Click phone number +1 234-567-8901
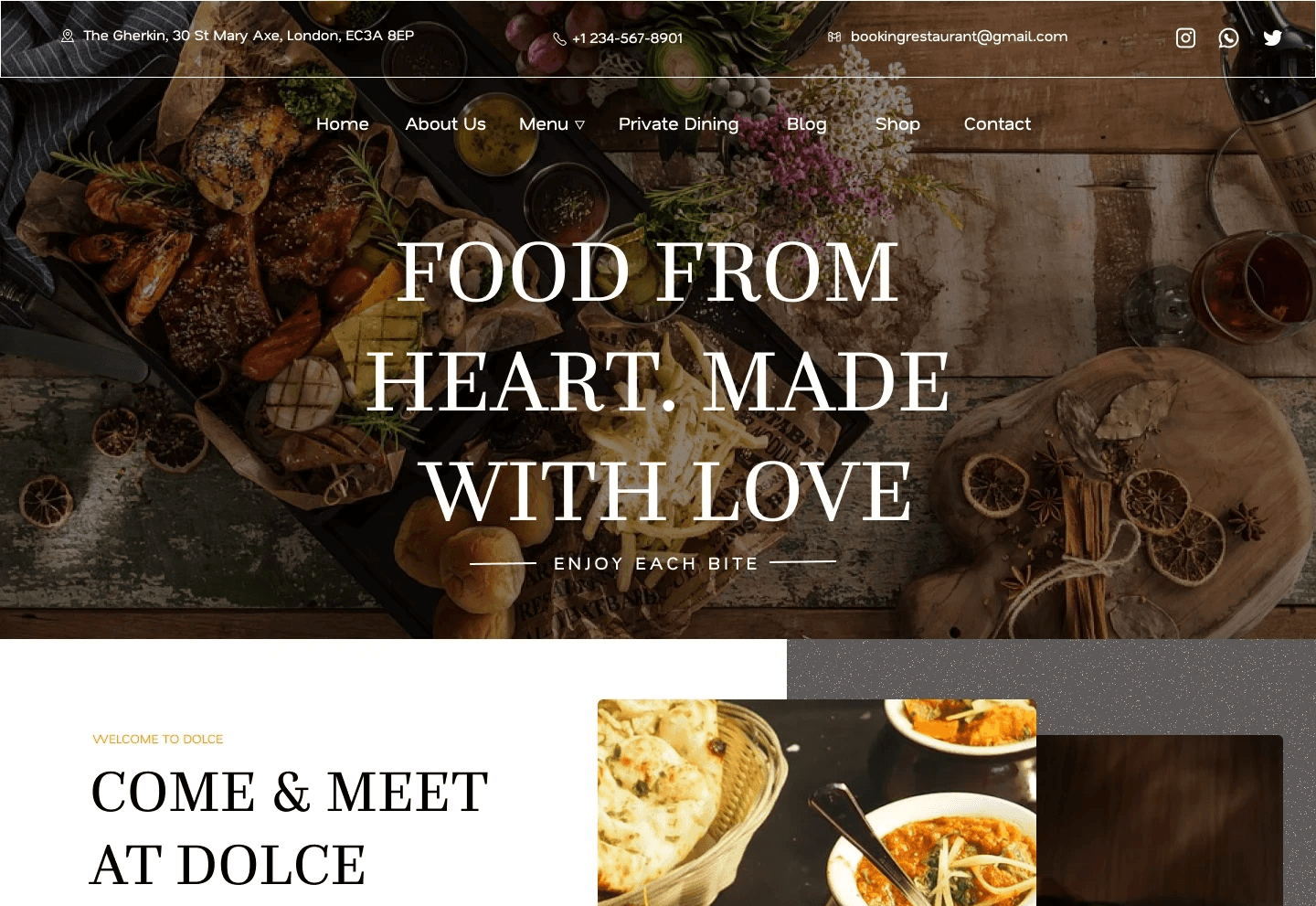 coord(627,38)
